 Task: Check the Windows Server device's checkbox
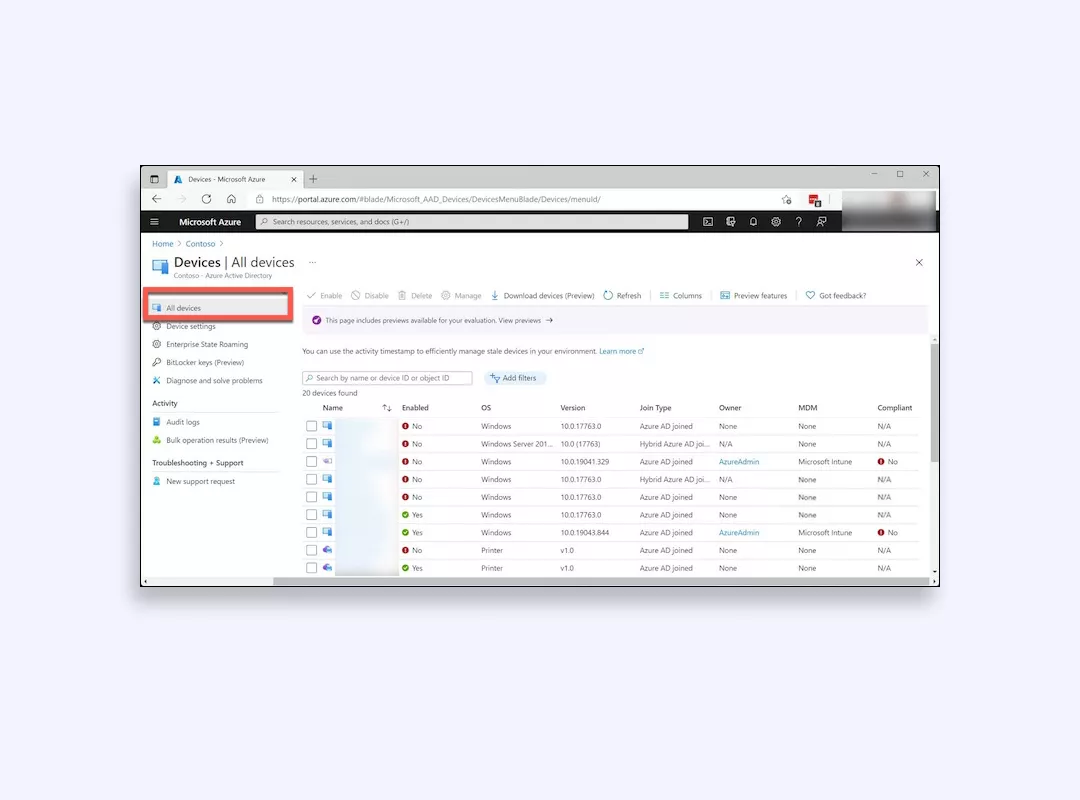click(311, 444)
